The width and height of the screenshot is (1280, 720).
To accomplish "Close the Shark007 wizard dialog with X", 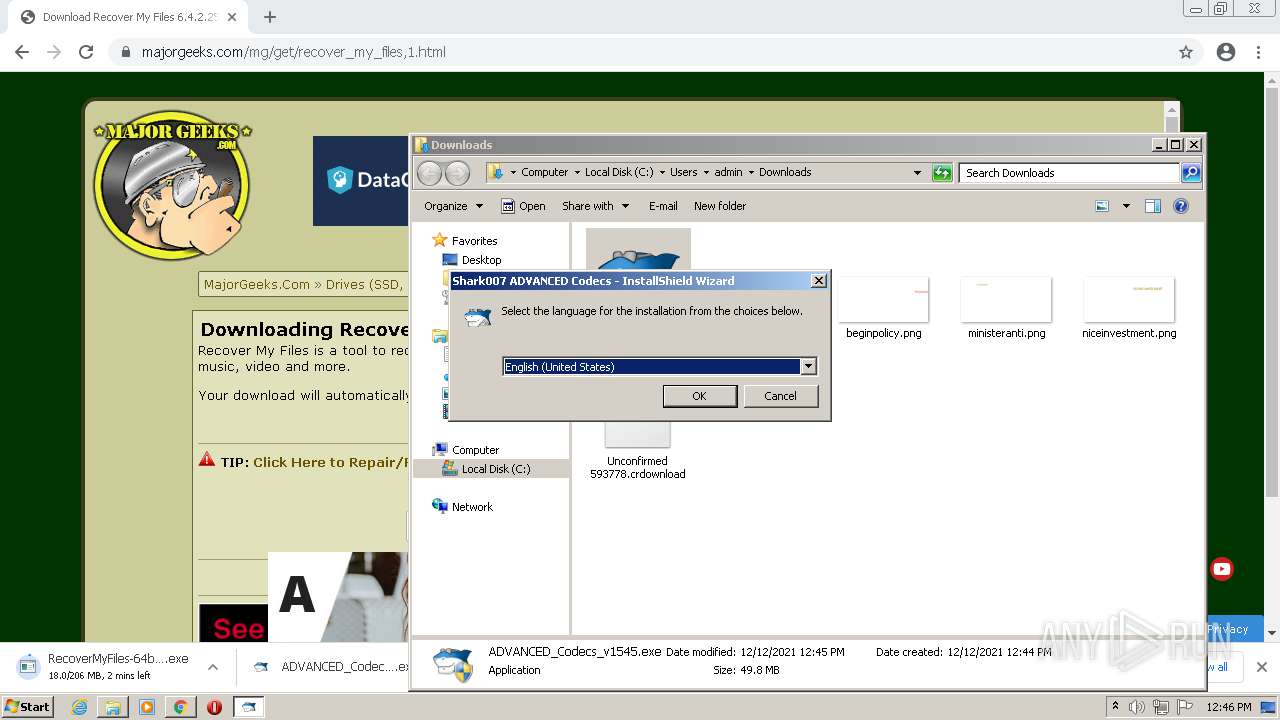I will click(x=818, y=281).
